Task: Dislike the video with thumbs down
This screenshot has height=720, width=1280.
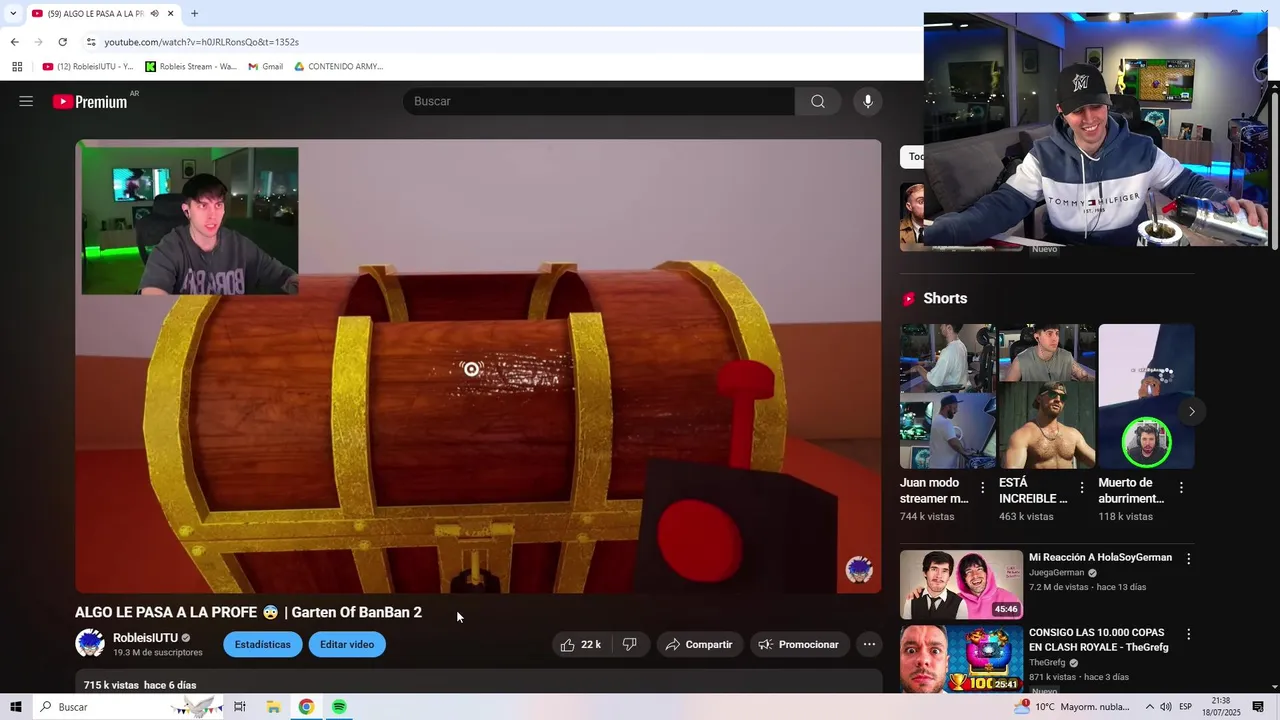Action: (x=630, y=645)
